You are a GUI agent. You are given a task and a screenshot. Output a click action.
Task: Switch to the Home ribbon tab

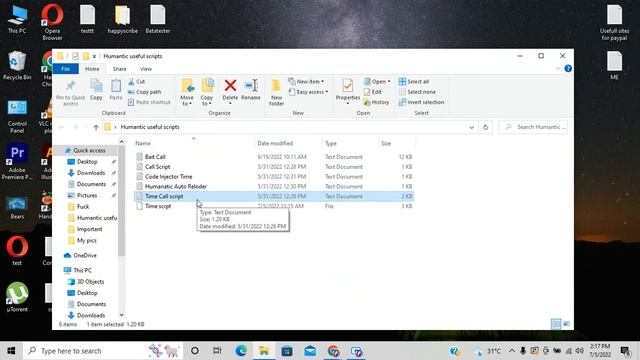tap(92, 69)
